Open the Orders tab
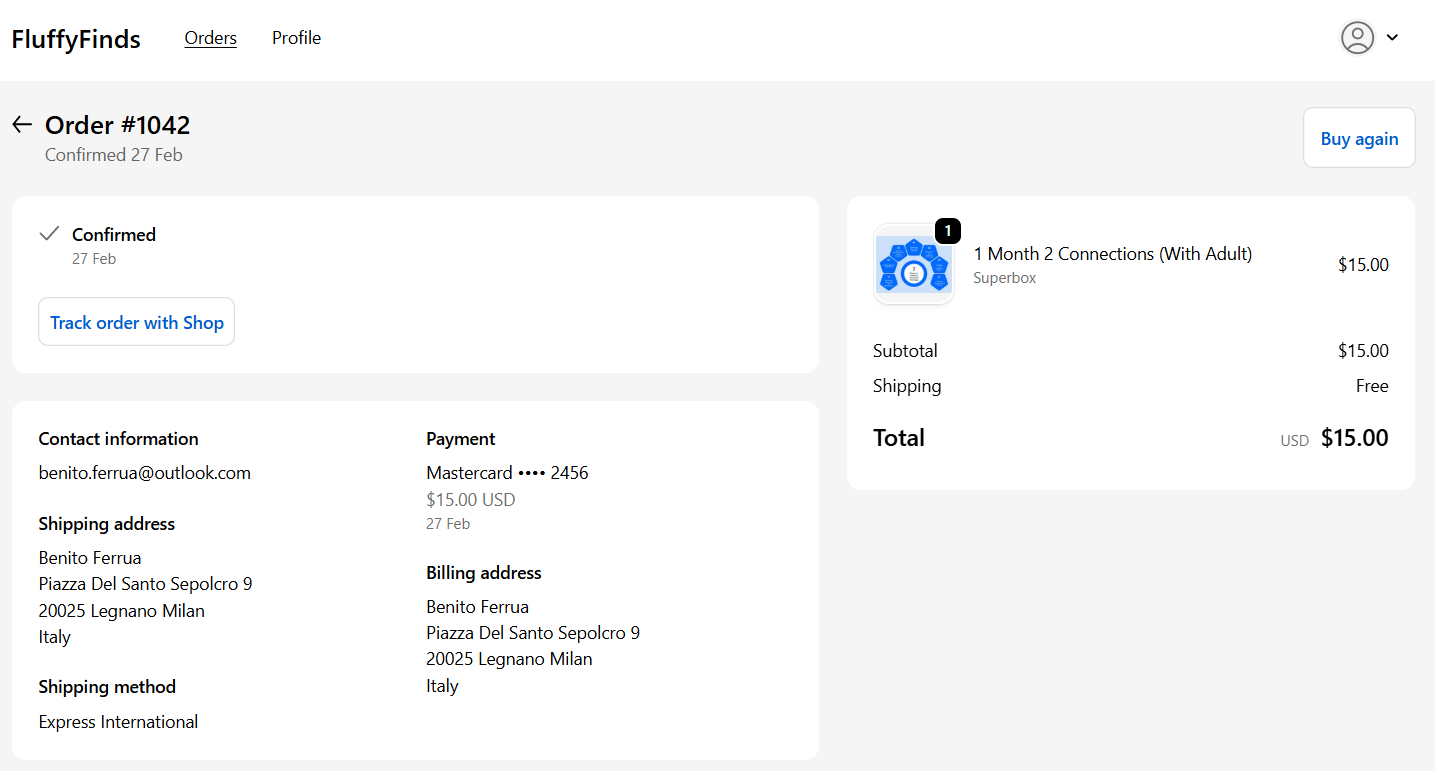 (210, 38)
